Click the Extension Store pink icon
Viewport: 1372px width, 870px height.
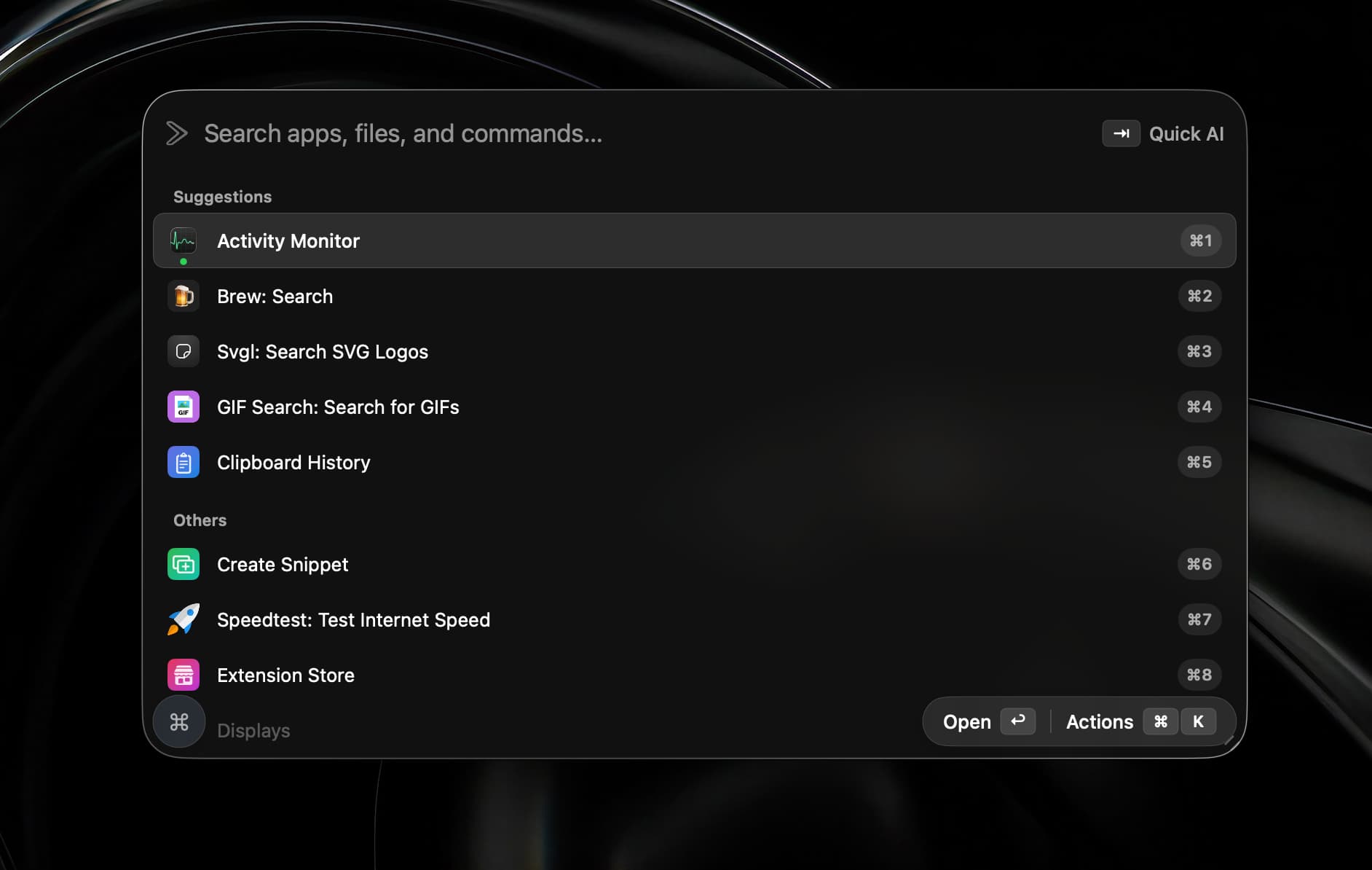184,675
